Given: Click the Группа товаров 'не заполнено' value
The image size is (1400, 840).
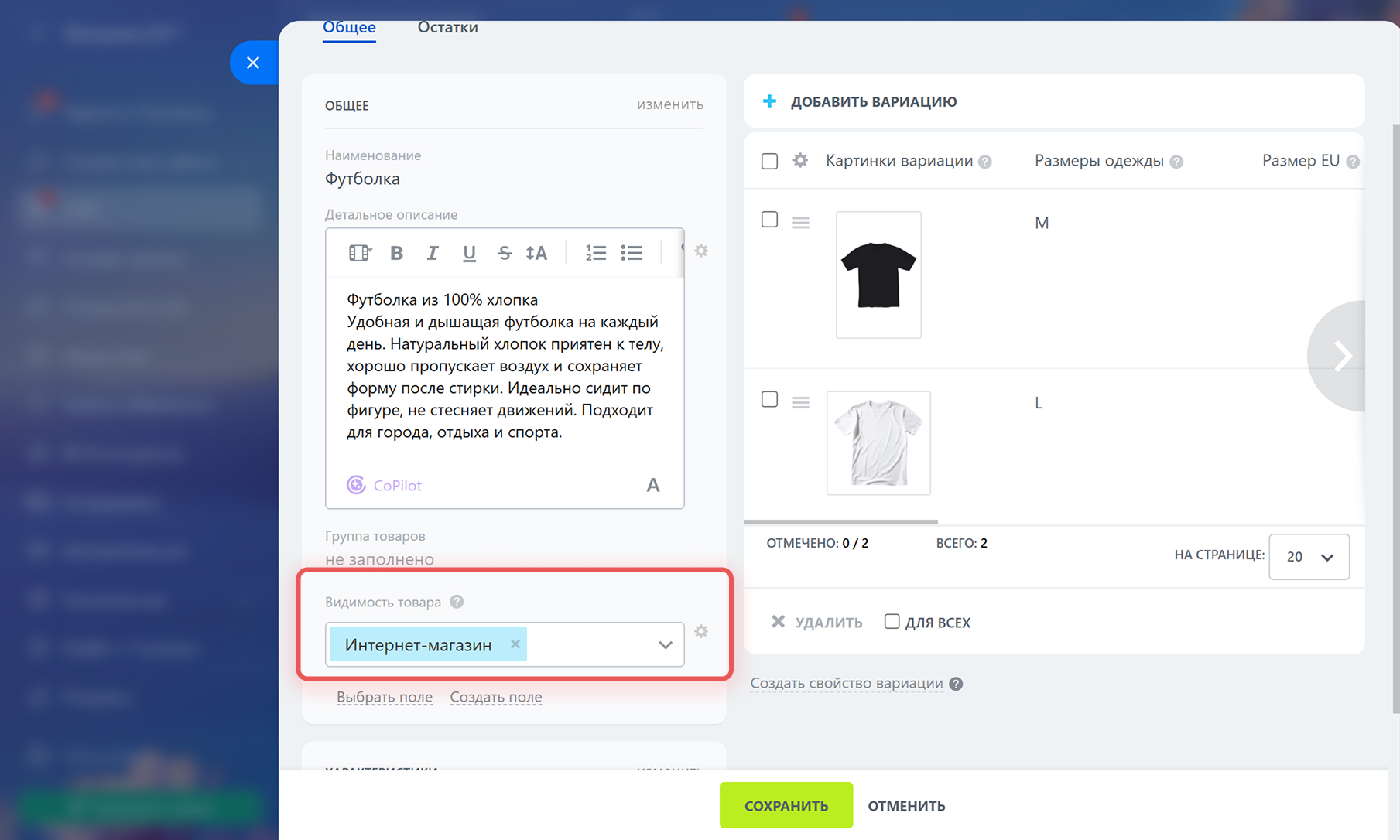Looking at the screenshot, I should tap(379, 559).
